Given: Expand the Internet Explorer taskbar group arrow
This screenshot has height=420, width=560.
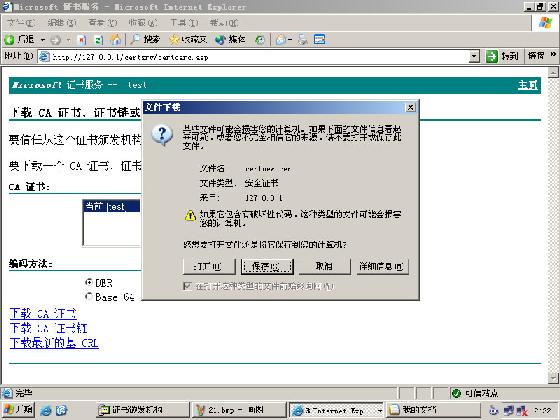Looking at the screenshot, I should pyautogui.click(x=380, y=410).
